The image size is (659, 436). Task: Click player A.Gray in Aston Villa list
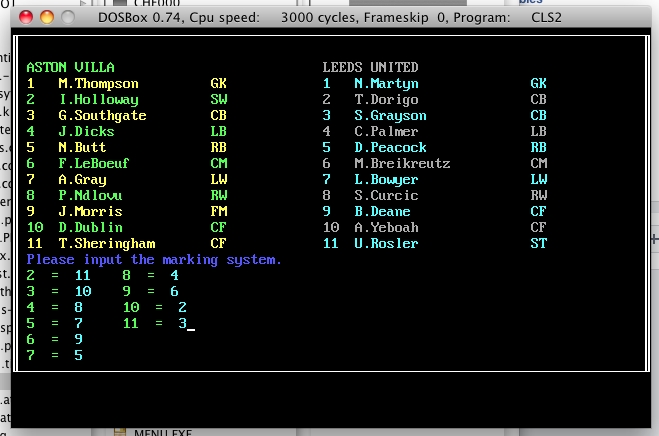(x=82, y=180)
